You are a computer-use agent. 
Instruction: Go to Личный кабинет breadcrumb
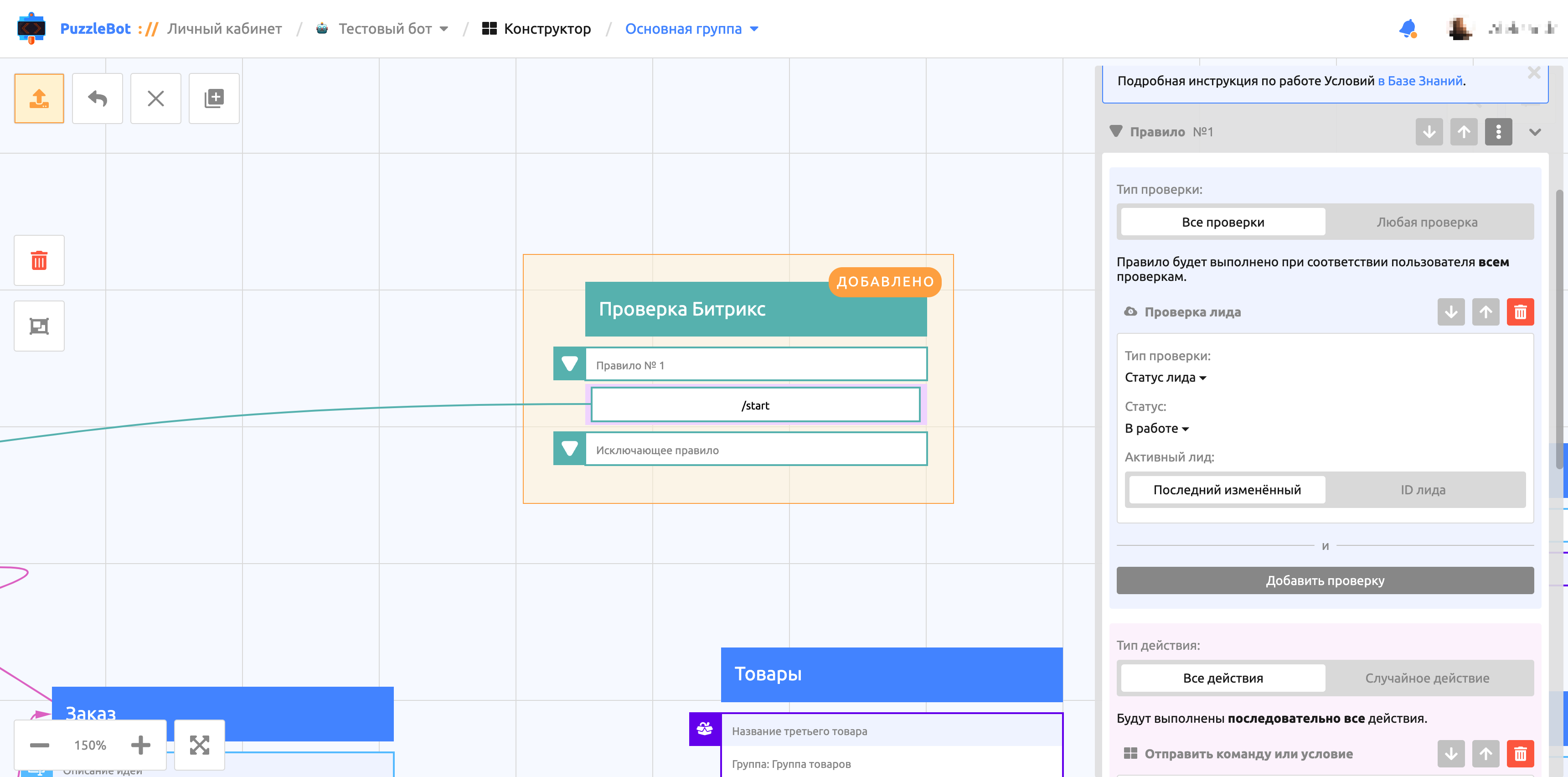click(x=224, y=29)
